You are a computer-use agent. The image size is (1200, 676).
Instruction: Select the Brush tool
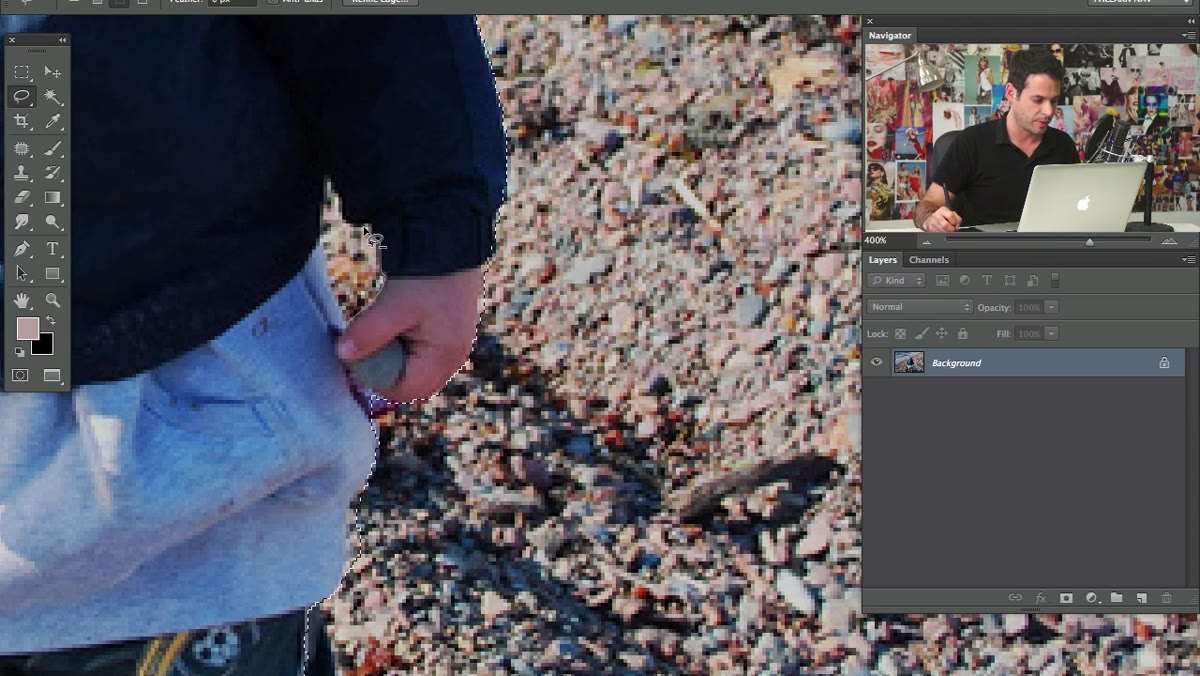pyautogui.click(x=53, y=148)
